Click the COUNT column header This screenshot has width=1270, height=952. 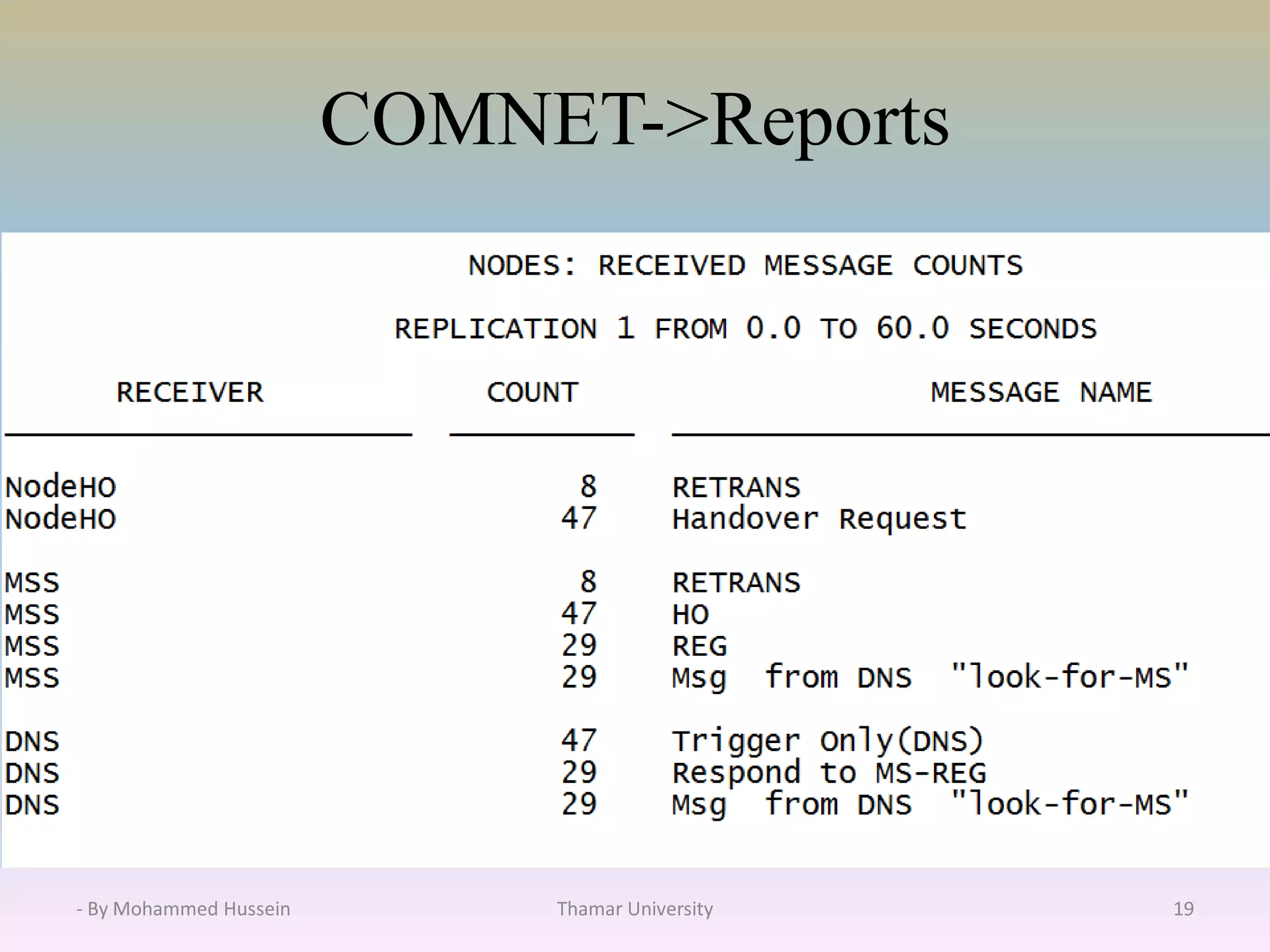click(532, 392)
